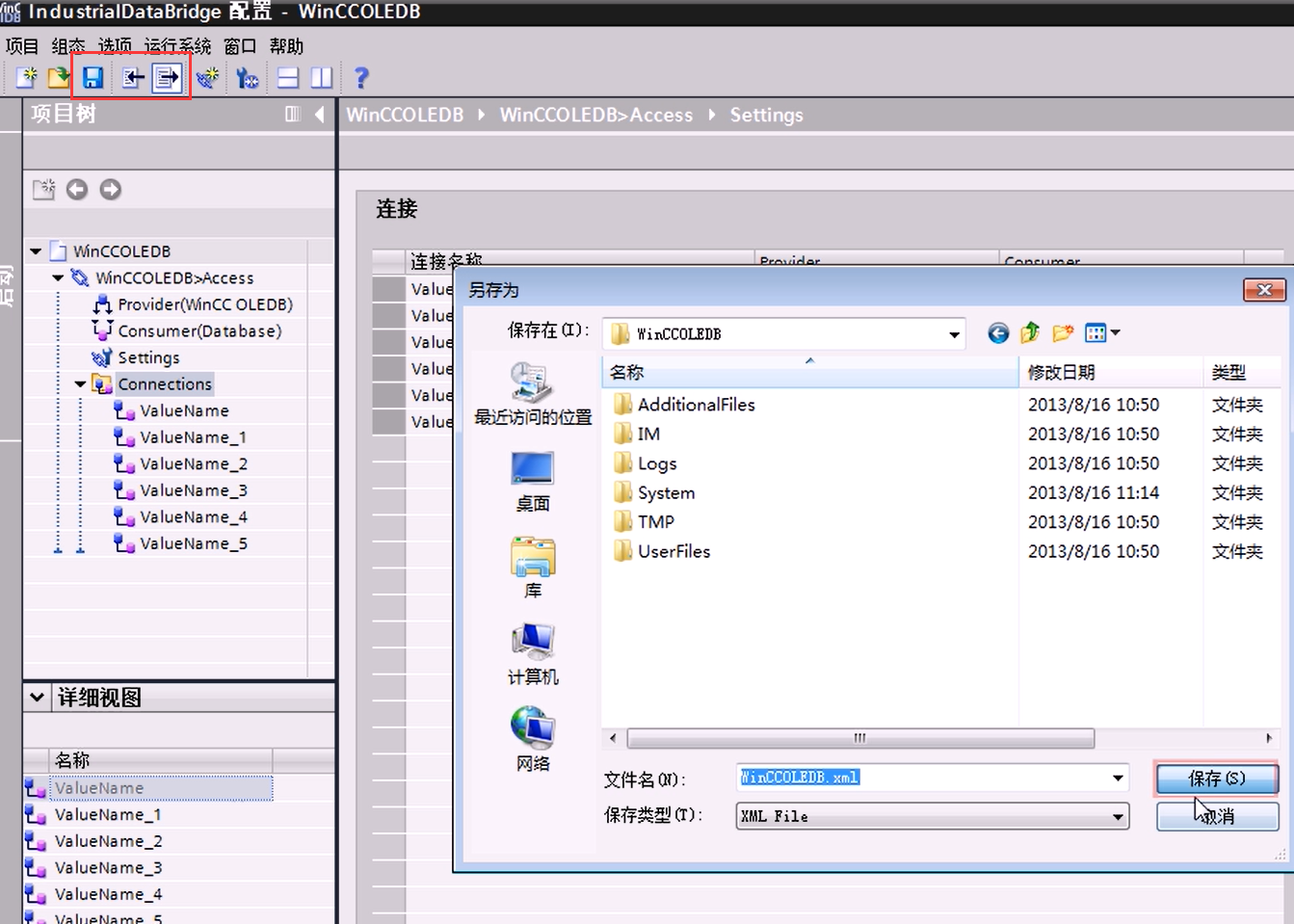
Task: Select ValueName_1 in project tree
Action: tap(194, 437)
